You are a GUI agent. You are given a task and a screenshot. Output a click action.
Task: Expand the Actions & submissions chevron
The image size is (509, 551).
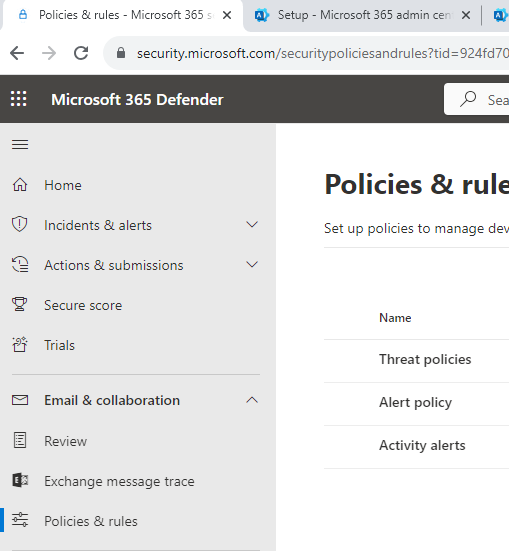pos(252,265)
